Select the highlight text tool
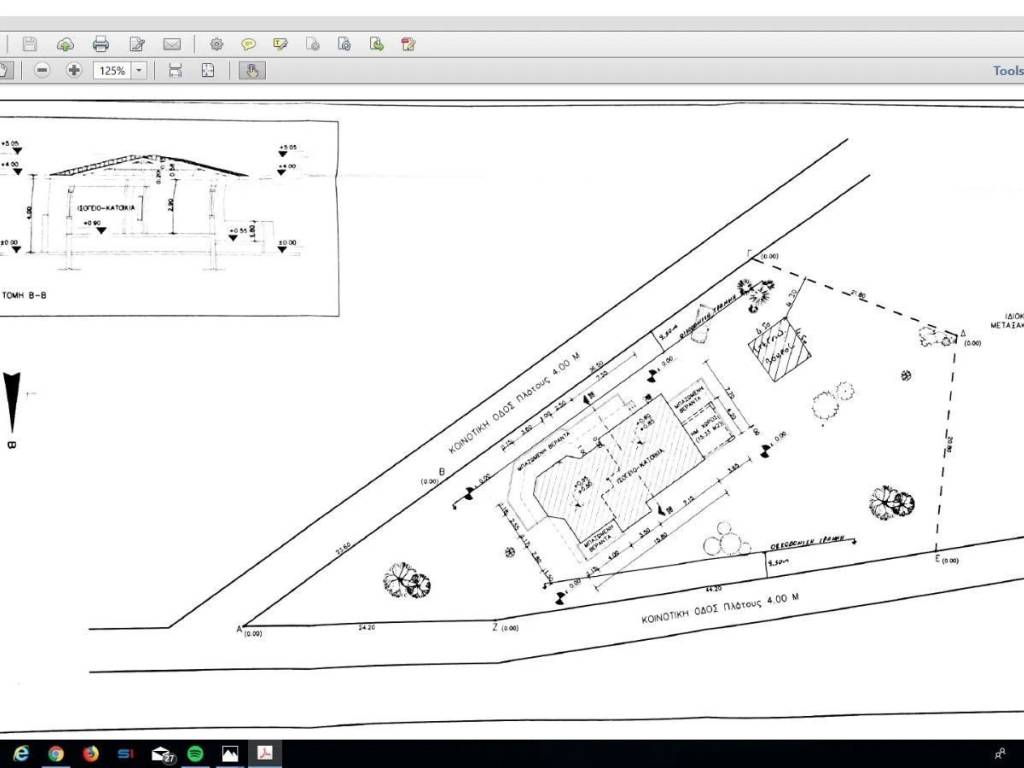Image resolution: width=1024 pixels, height=768 pixels. click(x=280, y=44)
